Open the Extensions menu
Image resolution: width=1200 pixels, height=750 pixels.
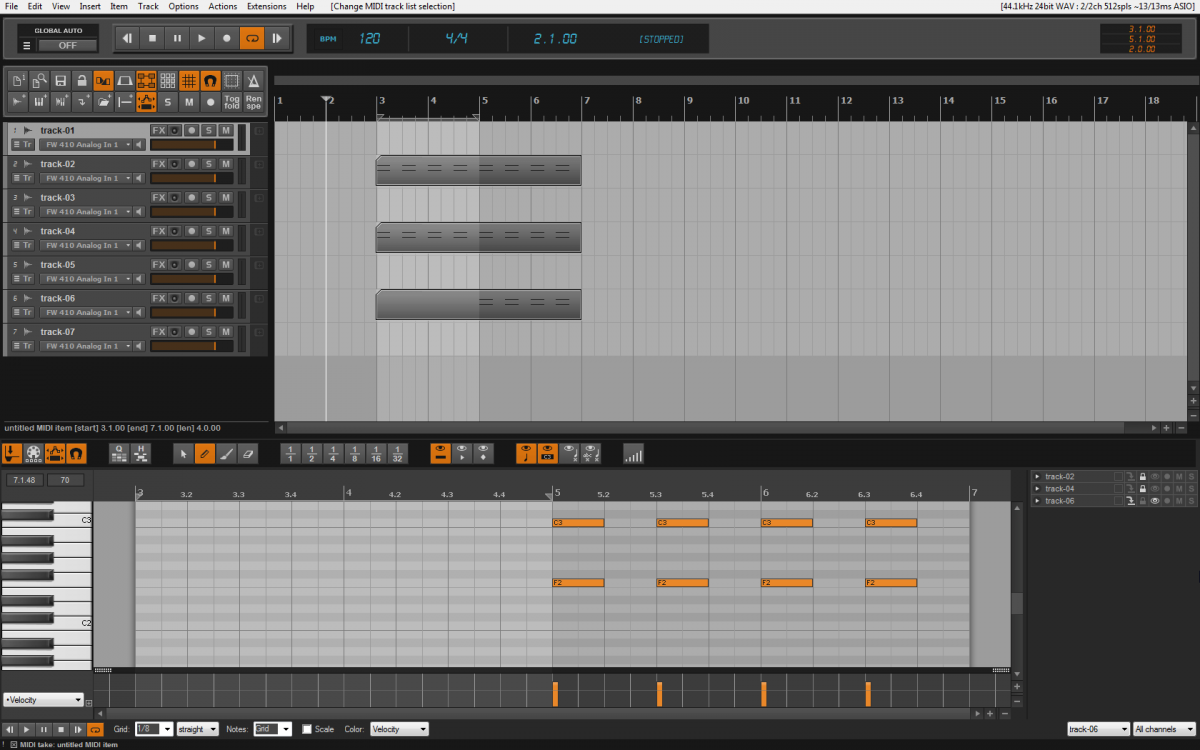tap(266, 6)
